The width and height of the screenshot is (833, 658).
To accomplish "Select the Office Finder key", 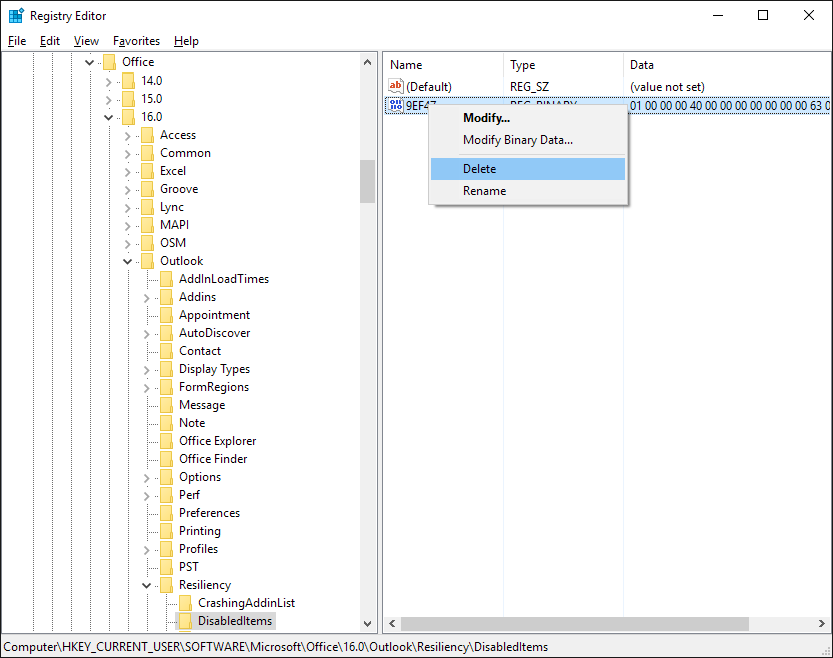I will pyautogui.click(x=213, y=459).
